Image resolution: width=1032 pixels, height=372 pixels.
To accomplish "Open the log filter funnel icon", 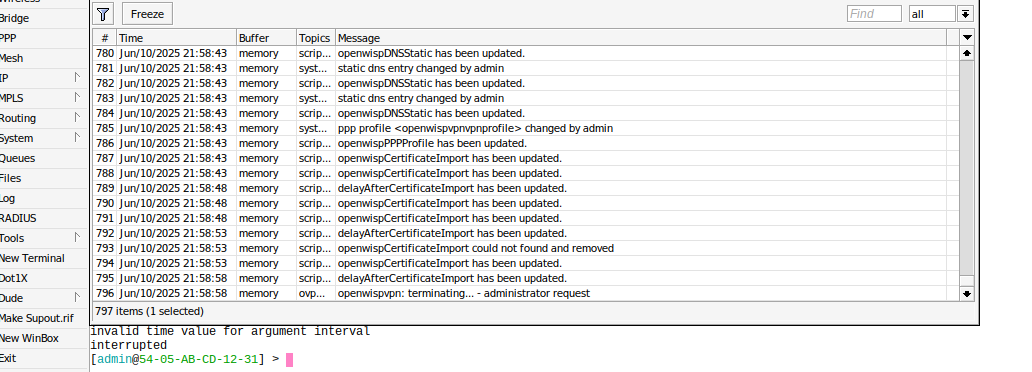I will (x=103, y=14).
